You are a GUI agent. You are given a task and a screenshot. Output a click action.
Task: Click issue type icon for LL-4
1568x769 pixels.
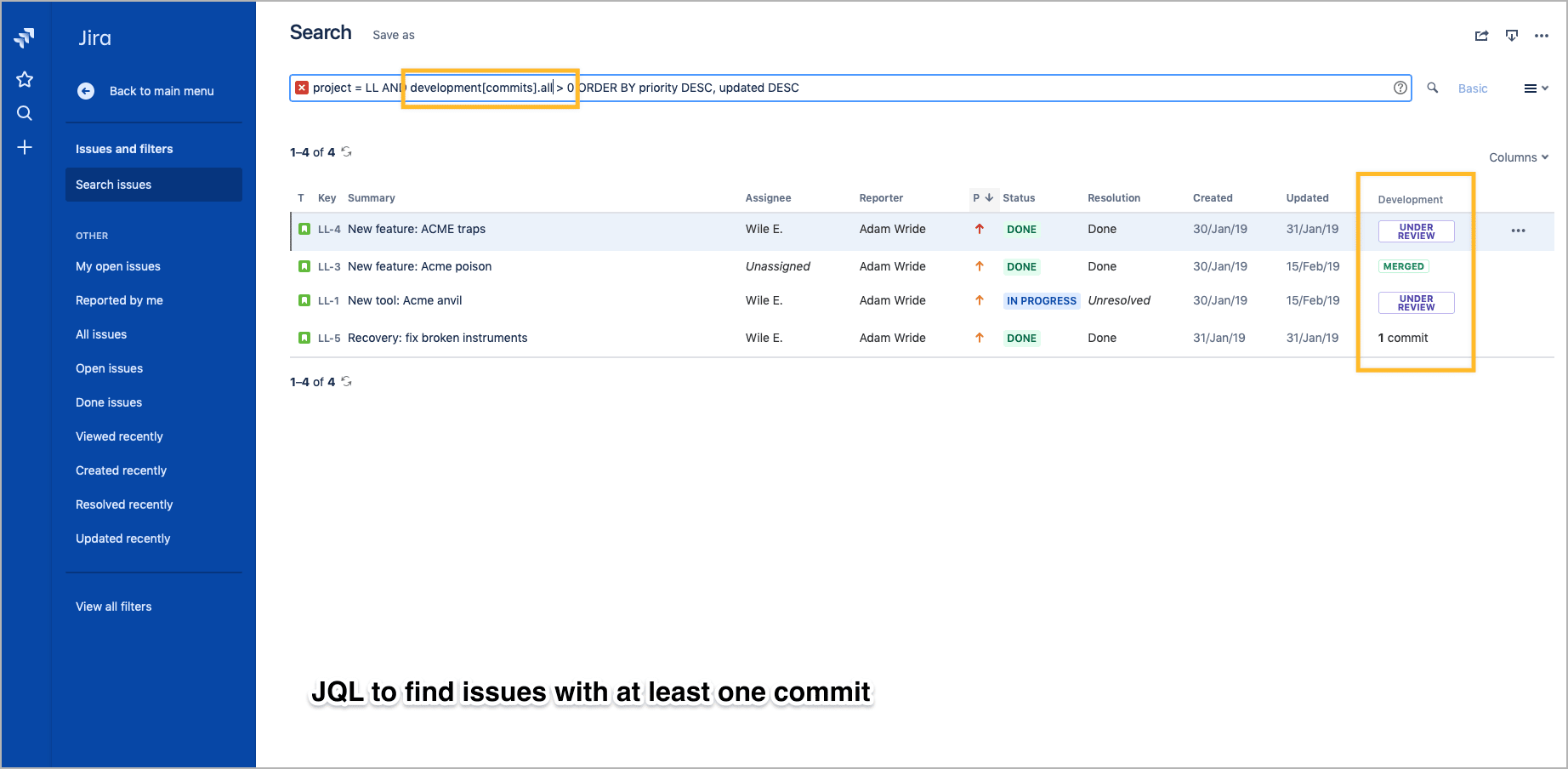pos(304,229)
